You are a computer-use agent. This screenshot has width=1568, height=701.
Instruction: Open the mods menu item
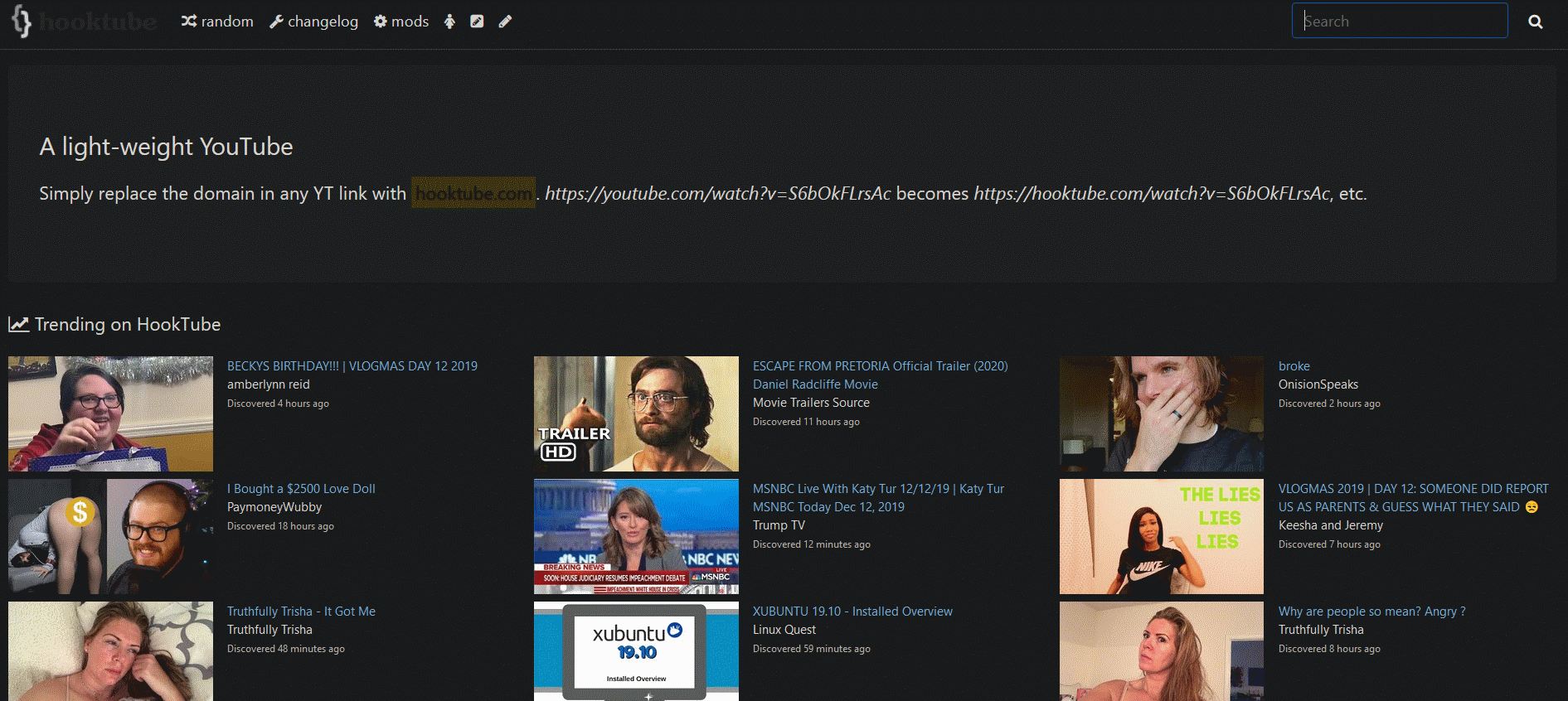401,22
